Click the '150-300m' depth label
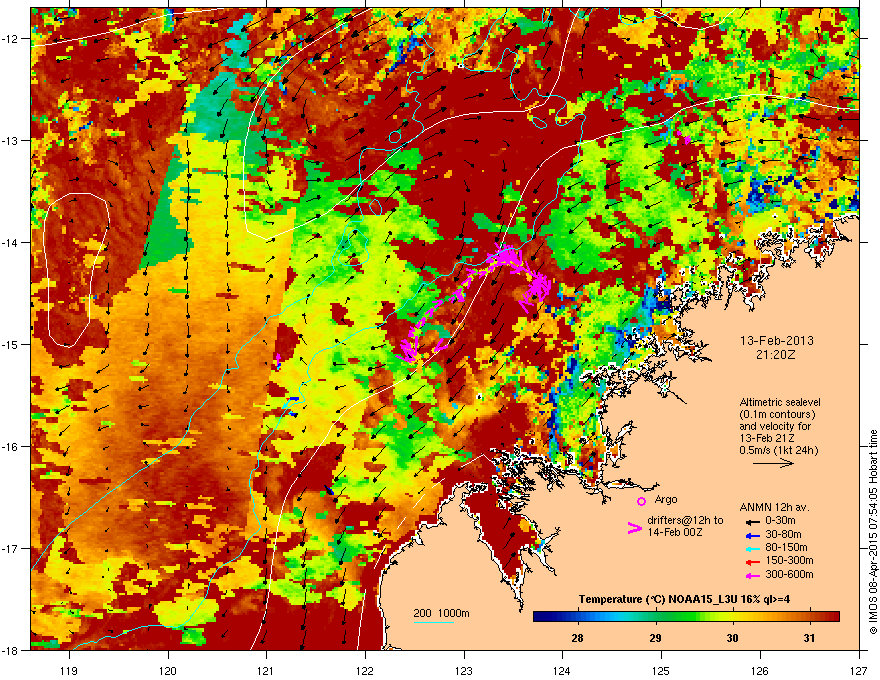This screenshot has width=880, height=680. pyautogui.click(x=789, y=560)
